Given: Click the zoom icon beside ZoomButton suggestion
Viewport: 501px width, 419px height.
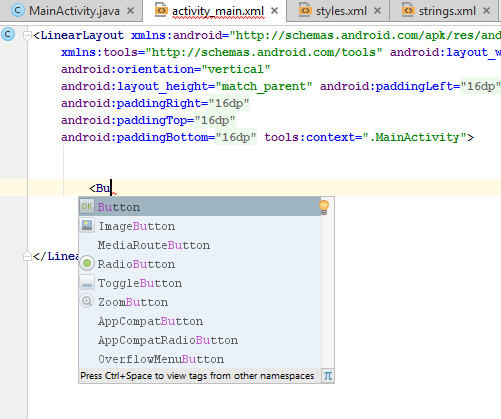Looking at the screenshot, I should [87, 301].
